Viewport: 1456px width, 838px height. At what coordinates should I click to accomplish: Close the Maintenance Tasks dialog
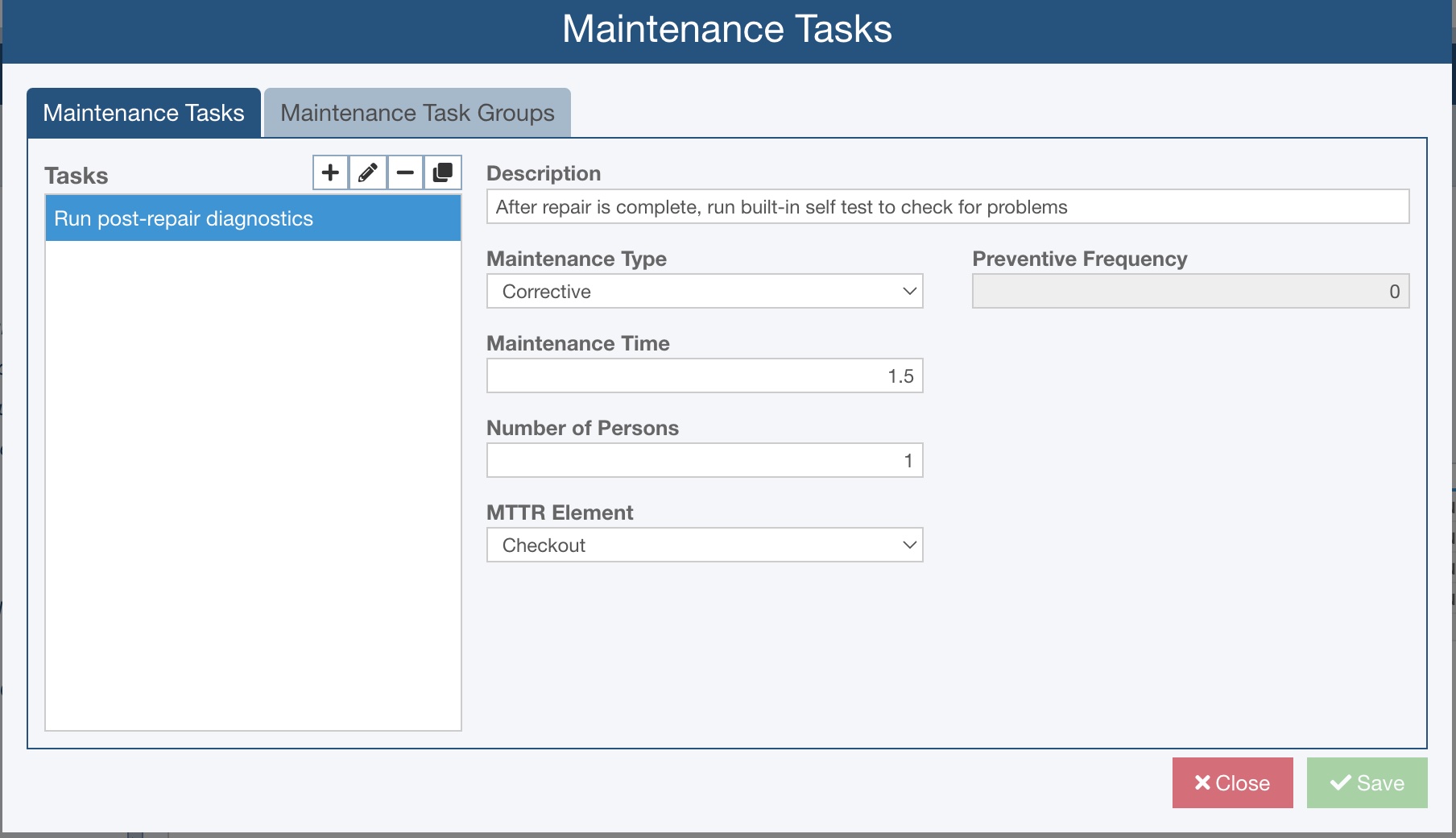(1232, 782)
